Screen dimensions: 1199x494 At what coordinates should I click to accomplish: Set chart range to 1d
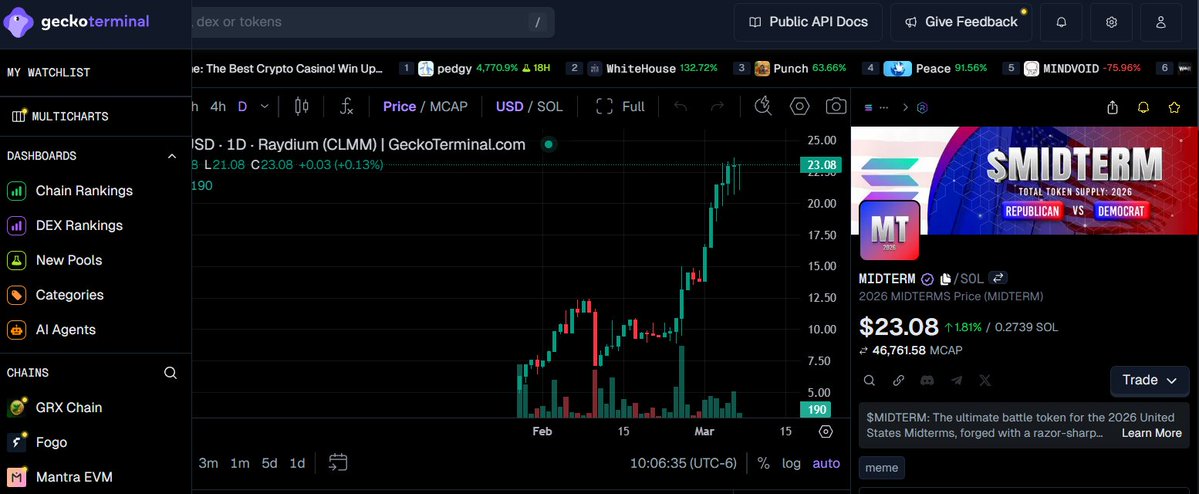pyautogui.click(x=297, y=463)
